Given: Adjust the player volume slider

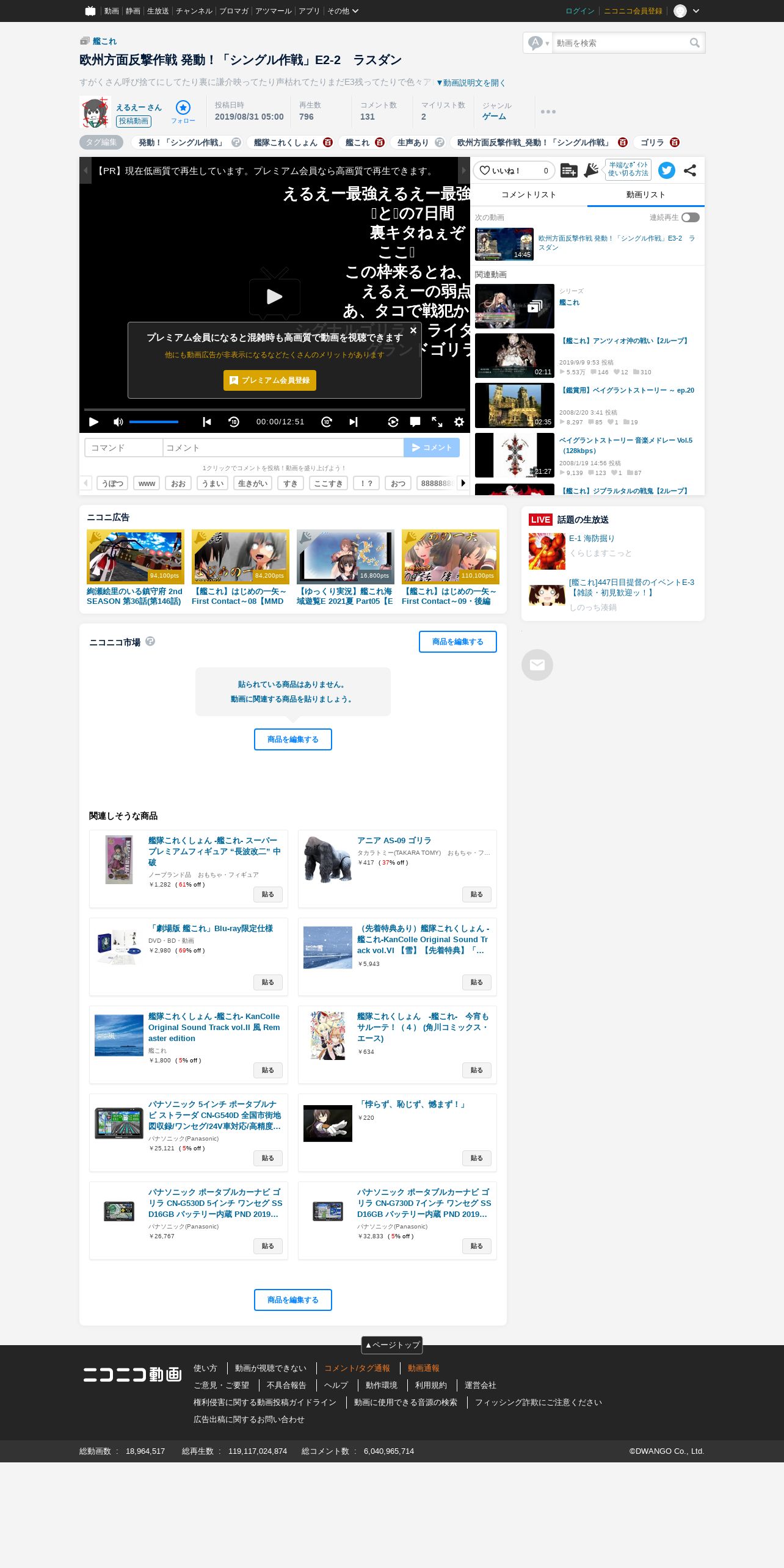Looking at the screenshot, I should coord(154,422).
